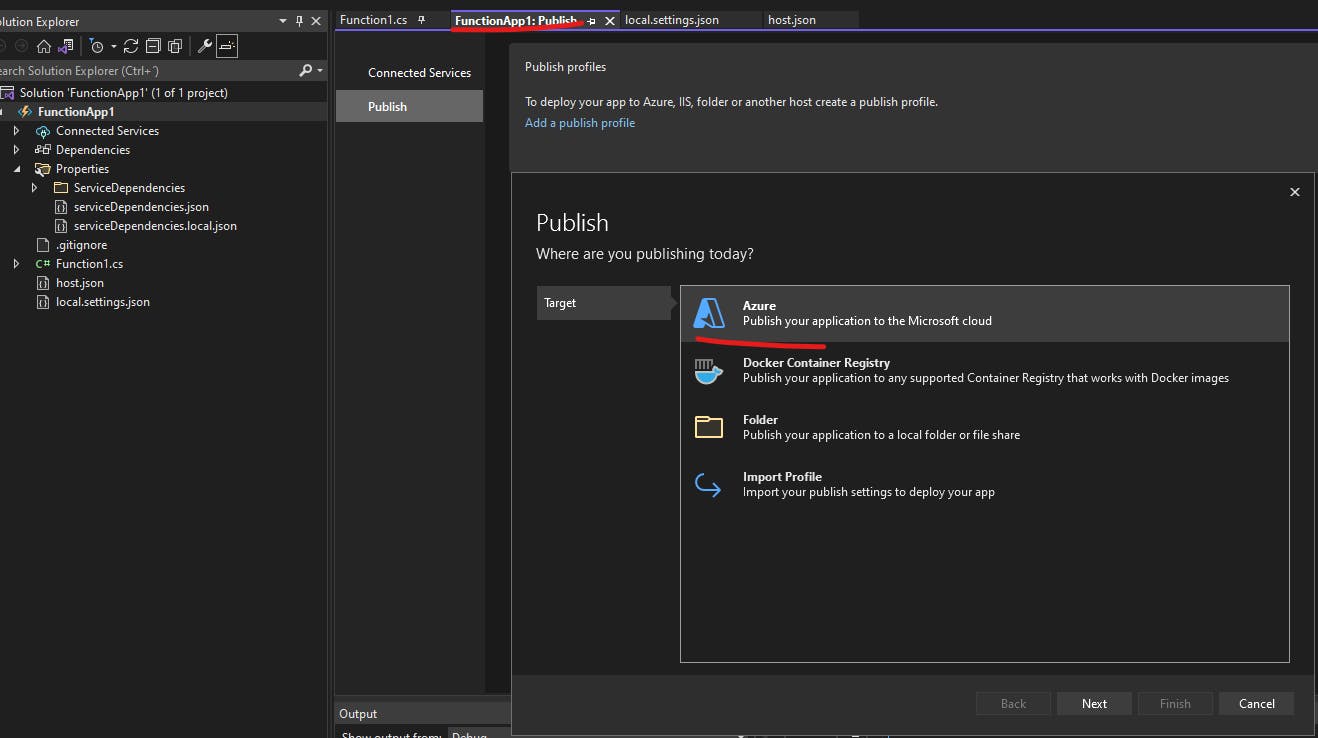The height and width of the screenshot is (738, 1318).
Task: Click the Next button
Action: (1094, 703)
